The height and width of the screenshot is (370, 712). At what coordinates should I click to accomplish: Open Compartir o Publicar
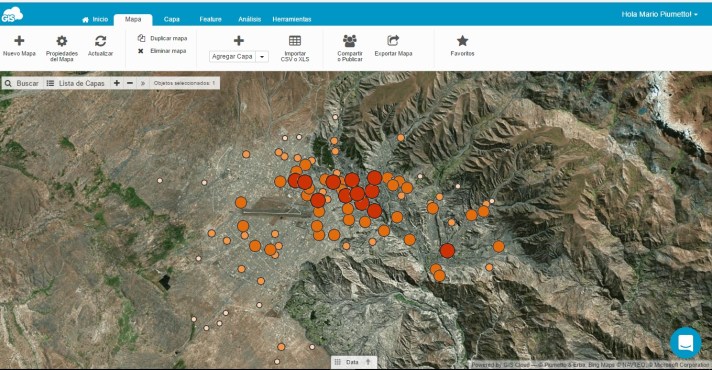pyautogui.click(x=350, y=48)
